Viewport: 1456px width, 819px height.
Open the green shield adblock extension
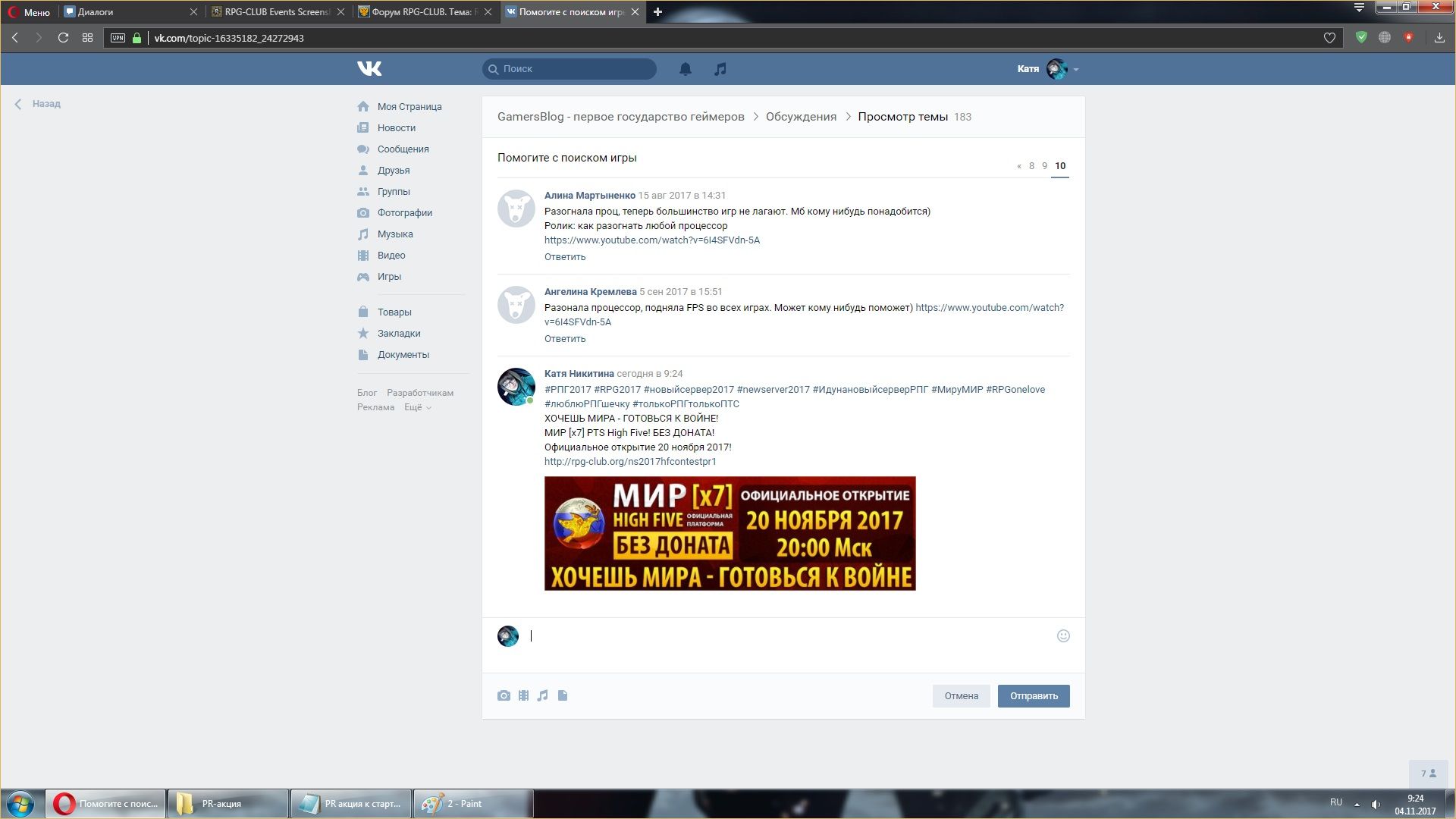pyautogui.click(x=1361, y=37)
